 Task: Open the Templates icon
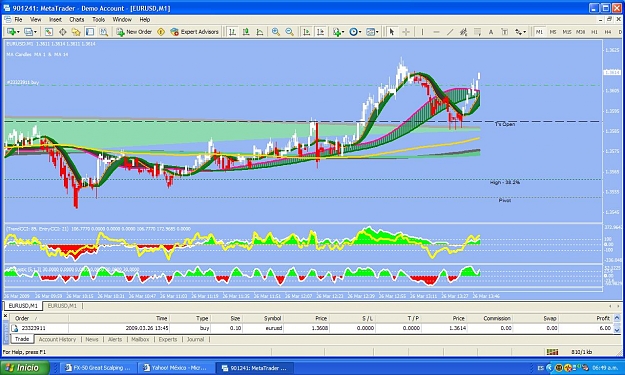click(370, 32)
